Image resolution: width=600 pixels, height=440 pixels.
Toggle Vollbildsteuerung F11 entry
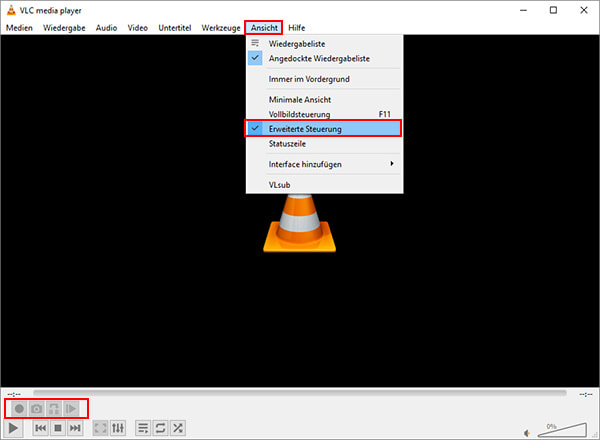[x=324, y=114]
